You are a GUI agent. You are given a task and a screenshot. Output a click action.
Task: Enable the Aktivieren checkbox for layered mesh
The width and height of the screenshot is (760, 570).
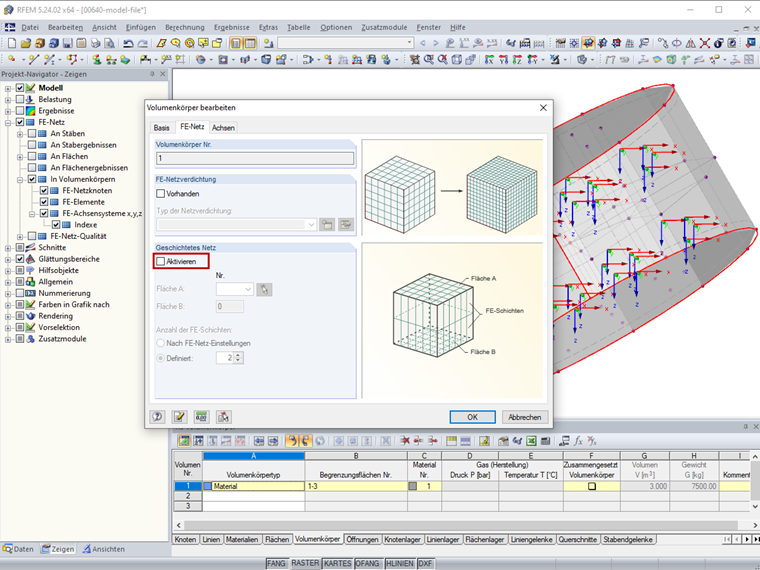click(161, 261)
